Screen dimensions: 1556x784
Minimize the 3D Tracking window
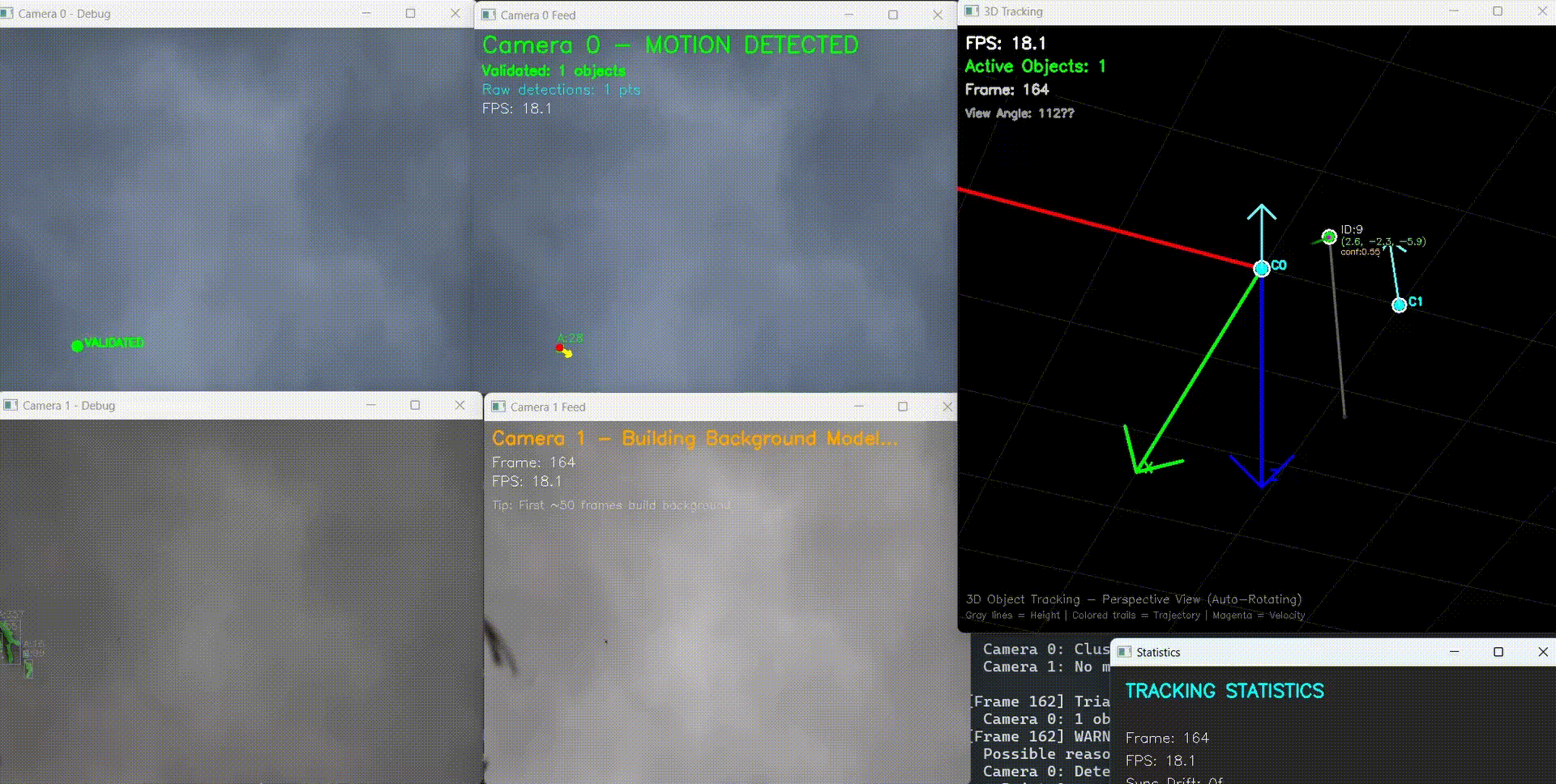[x=1453, y=11]
